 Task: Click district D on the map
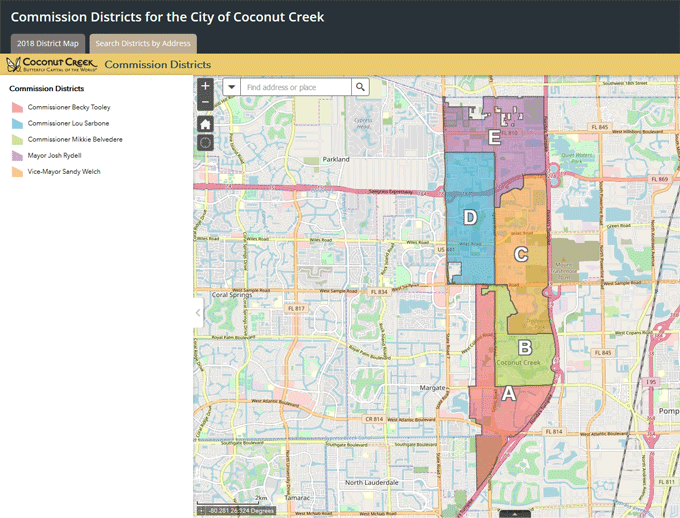pyautogui.click(x=470, y=216)
